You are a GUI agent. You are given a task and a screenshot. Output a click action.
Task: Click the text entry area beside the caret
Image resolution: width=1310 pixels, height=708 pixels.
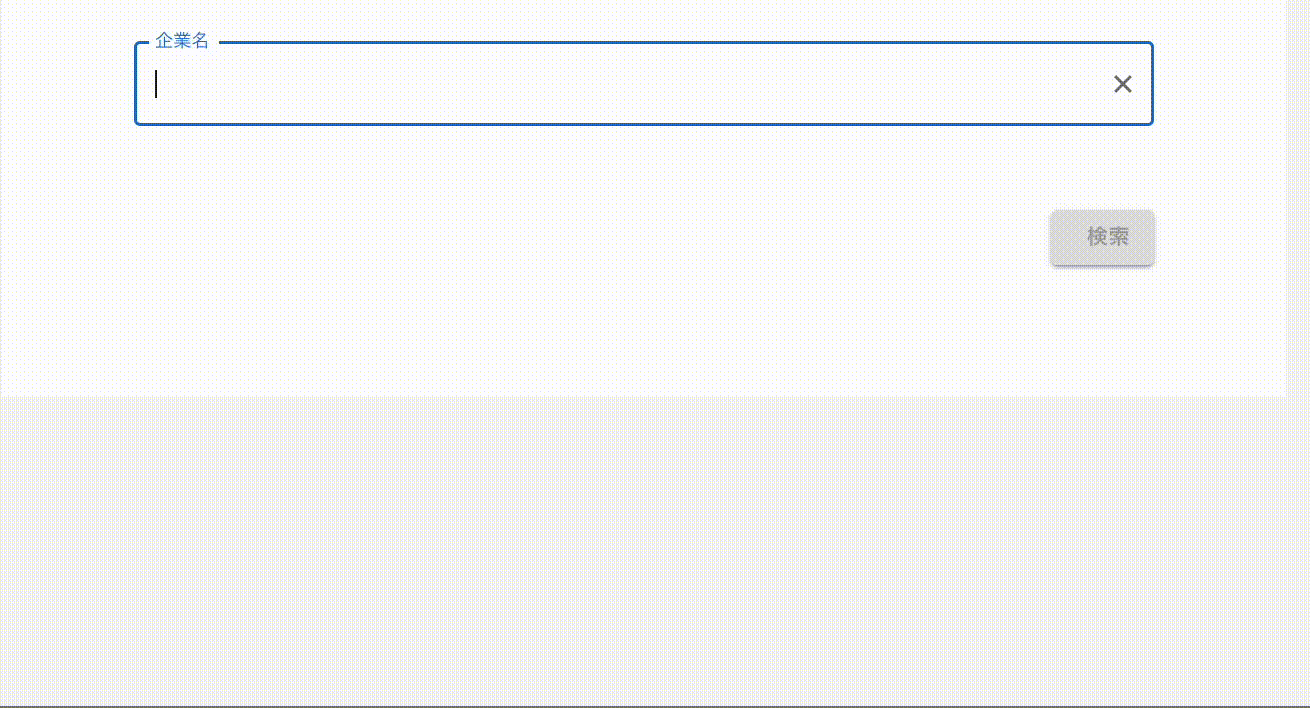[400, 84]
